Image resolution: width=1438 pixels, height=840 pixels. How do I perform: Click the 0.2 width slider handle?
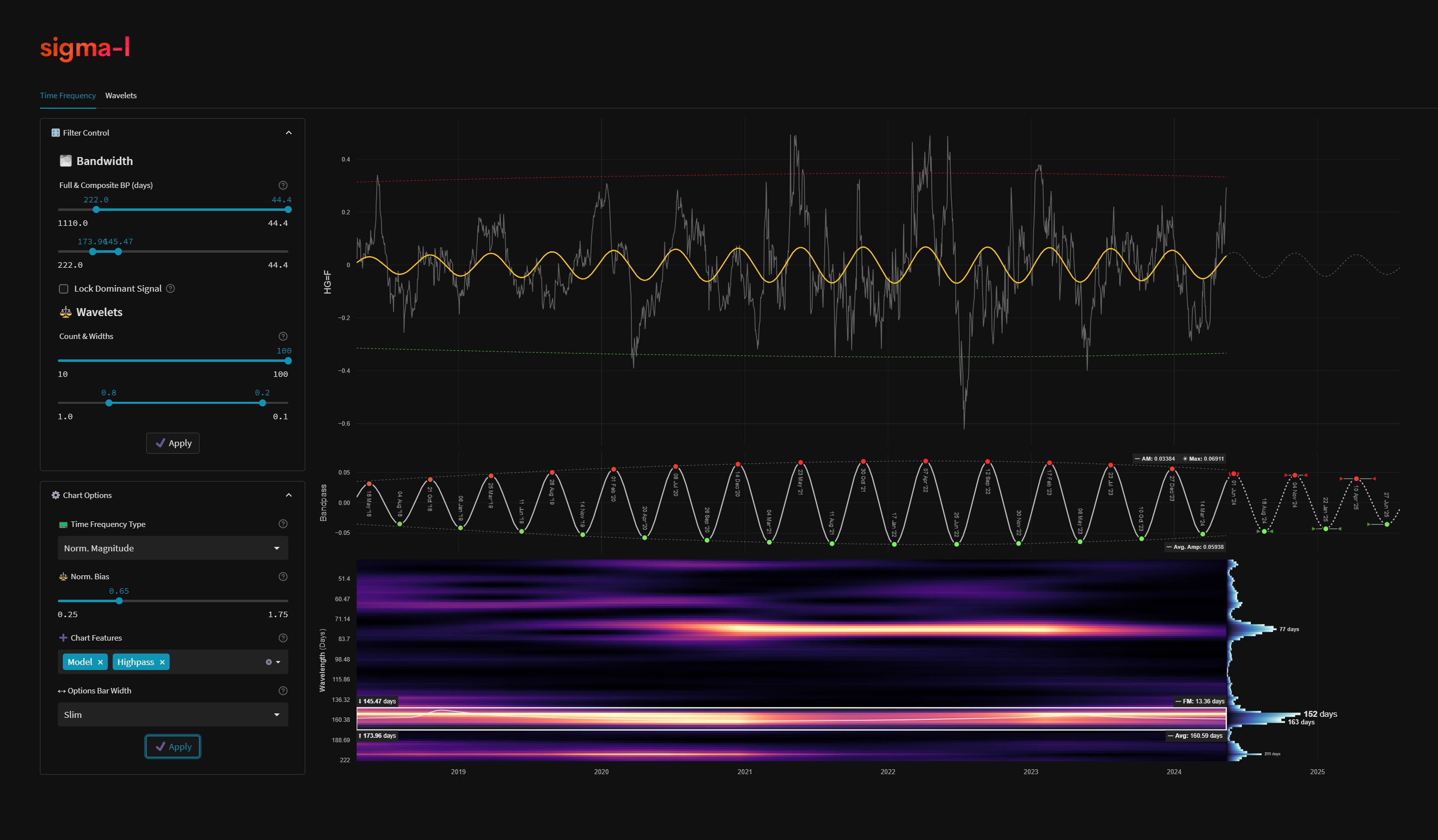(262, 403)
